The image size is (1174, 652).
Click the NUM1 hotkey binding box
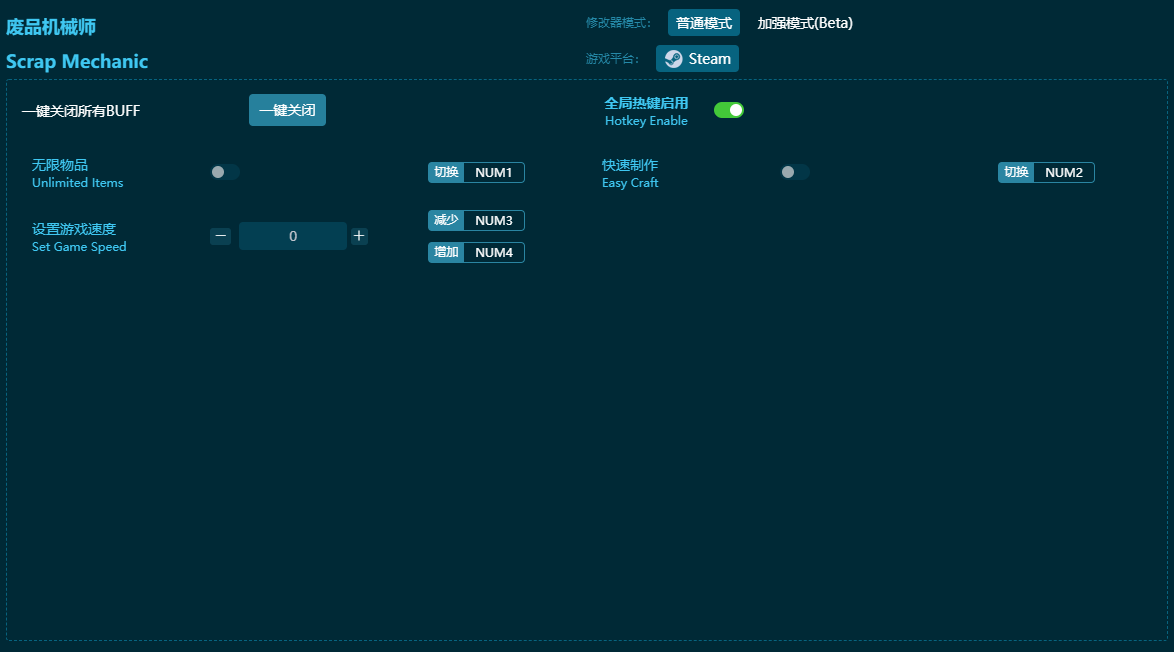click(493, 172)
